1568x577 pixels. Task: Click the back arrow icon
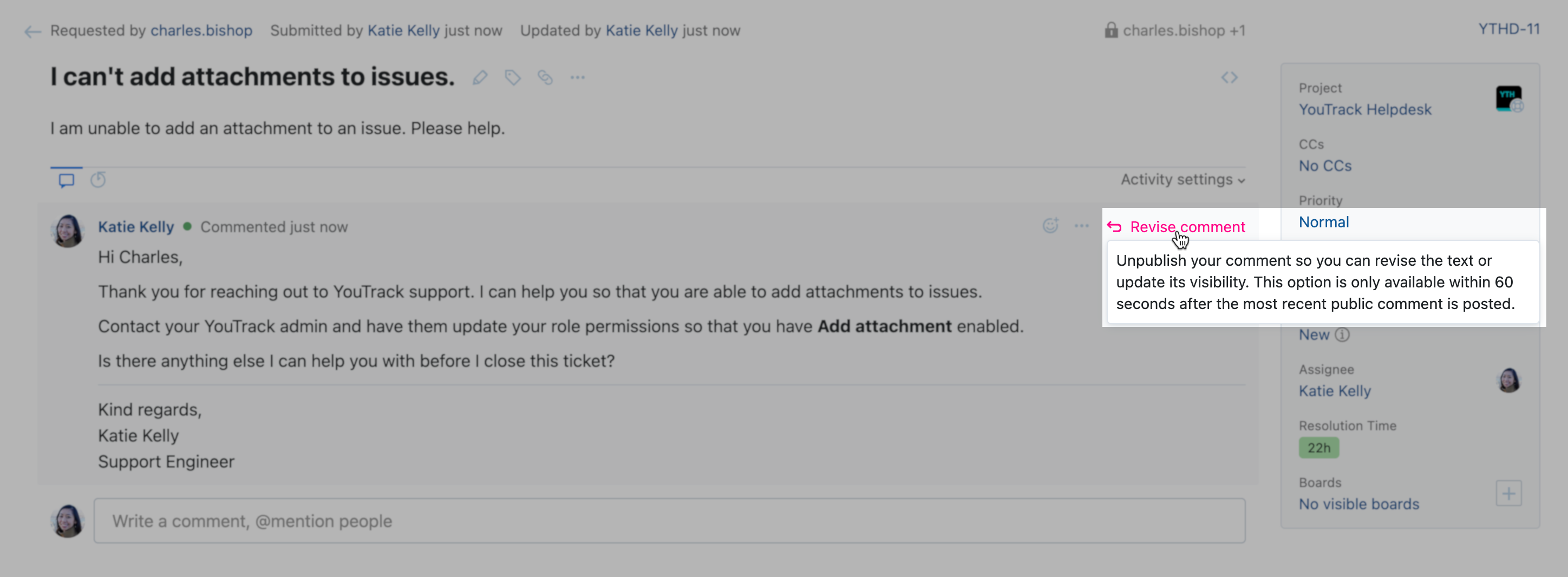coord(32,31)
